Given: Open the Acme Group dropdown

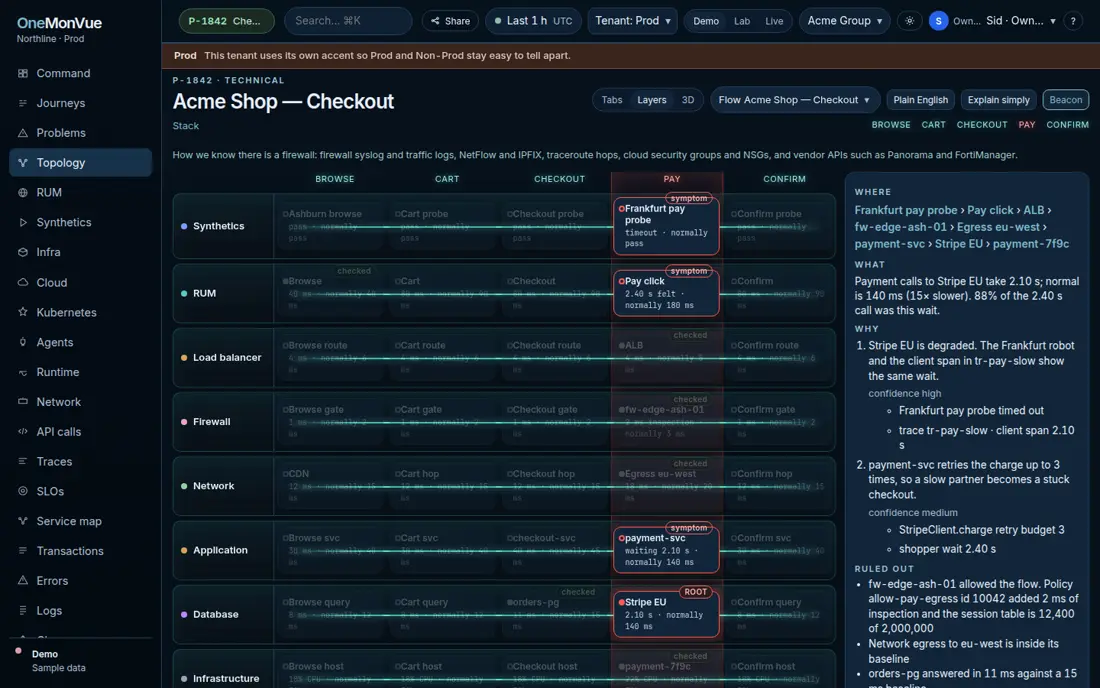Looking at the screenshot, I should pos(845,21).
